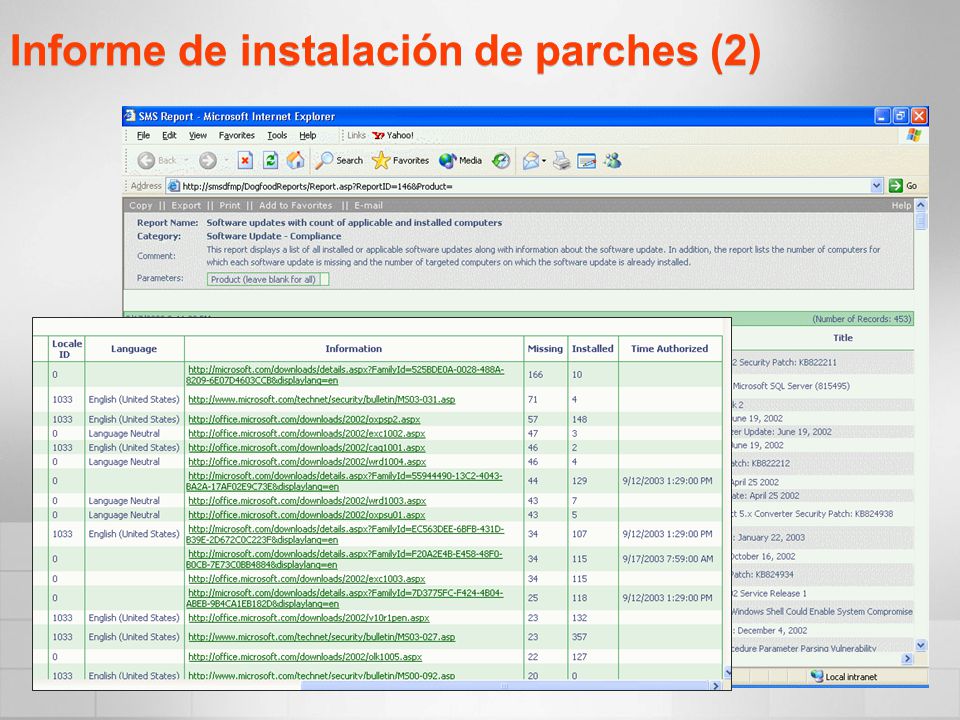Click the 9/17/2003 7:59:00 AM time cell
The image size is (960, 720).
[668, 558]
